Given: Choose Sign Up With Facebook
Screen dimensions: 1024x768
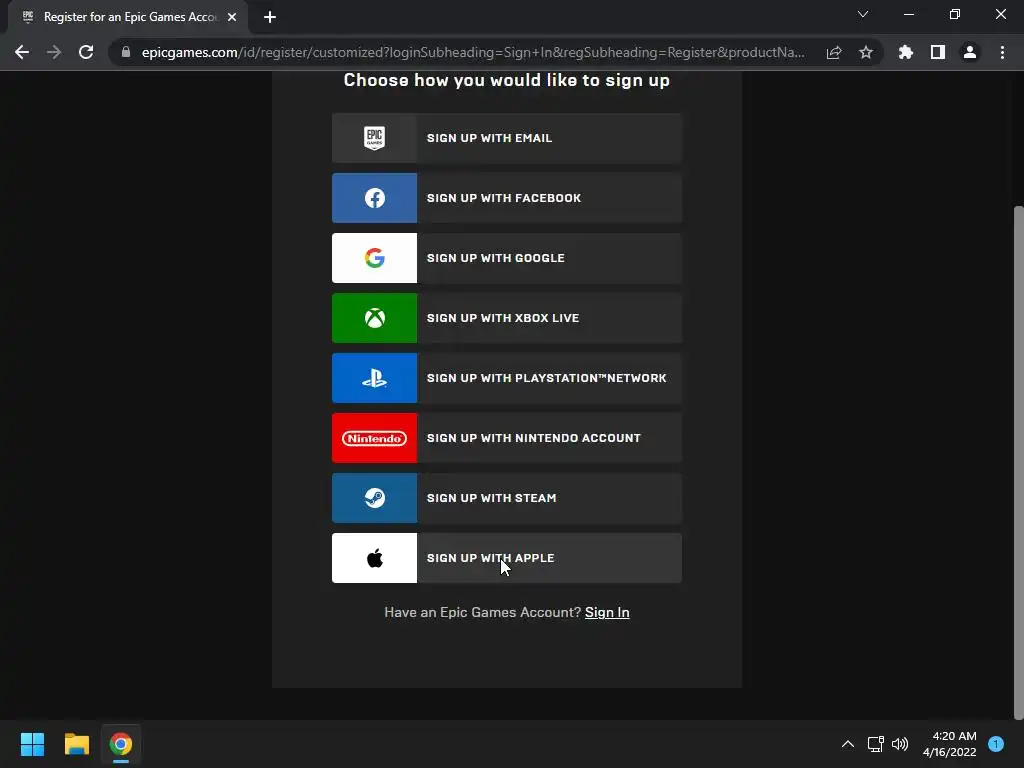Looking at the screenshot, I should point(507,198).
